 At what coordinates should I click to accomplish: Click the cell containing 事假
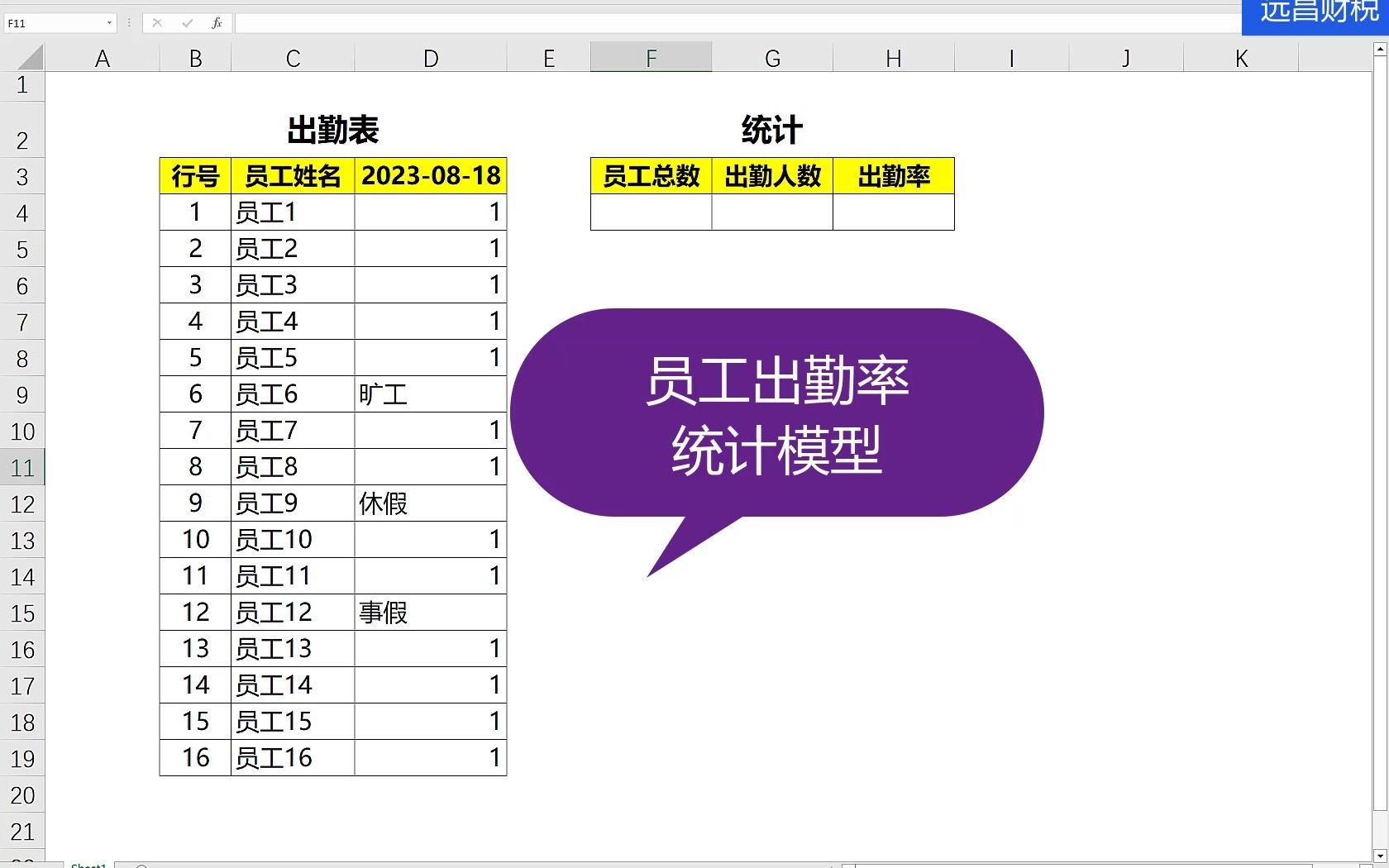tap(431, 613)
